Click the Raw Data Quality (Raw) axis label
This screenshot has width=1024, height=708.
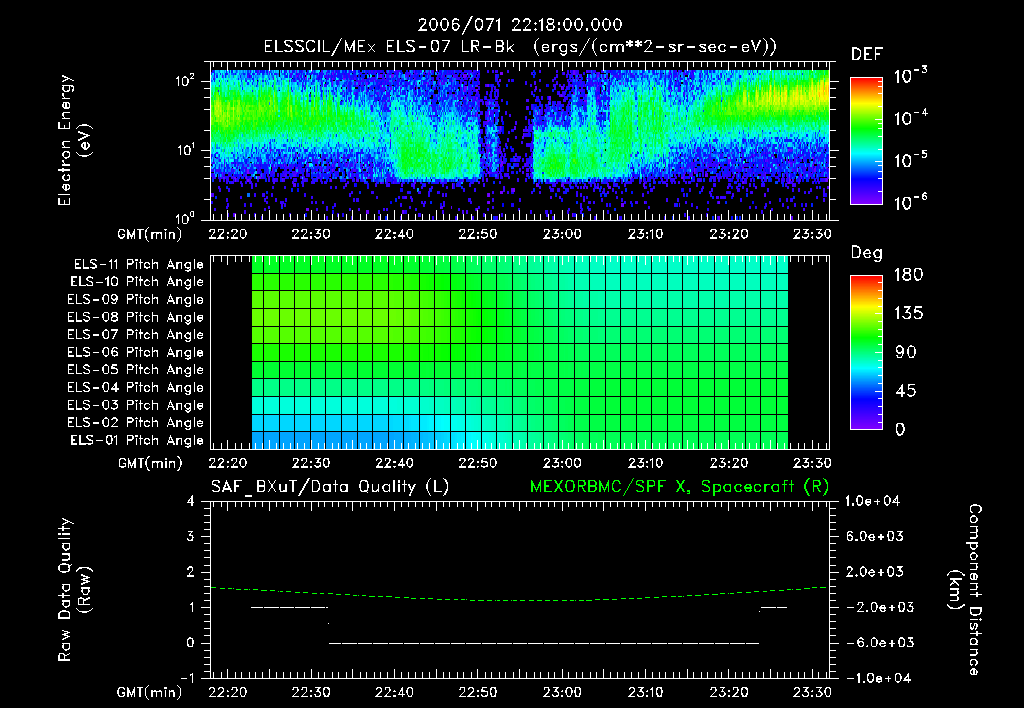click(74, 589)
